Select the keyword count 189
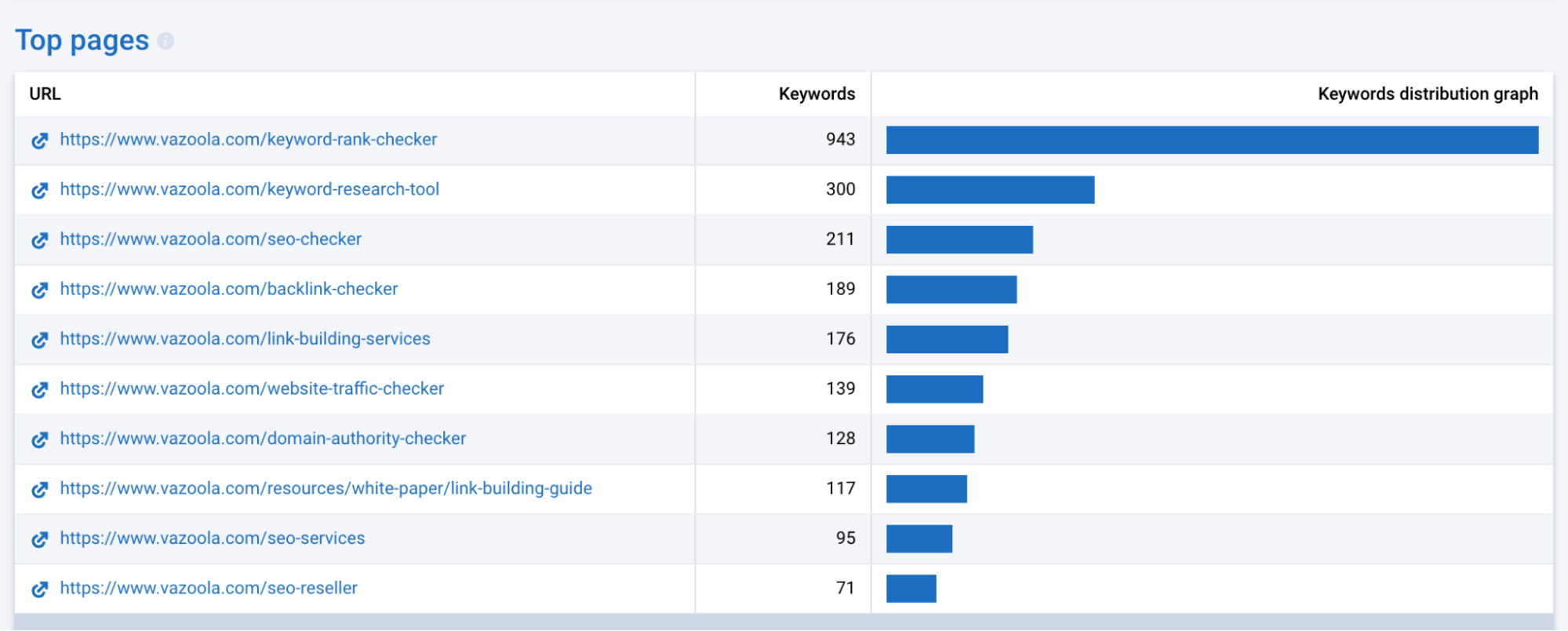1568x631 pixels. pos(840,289)
